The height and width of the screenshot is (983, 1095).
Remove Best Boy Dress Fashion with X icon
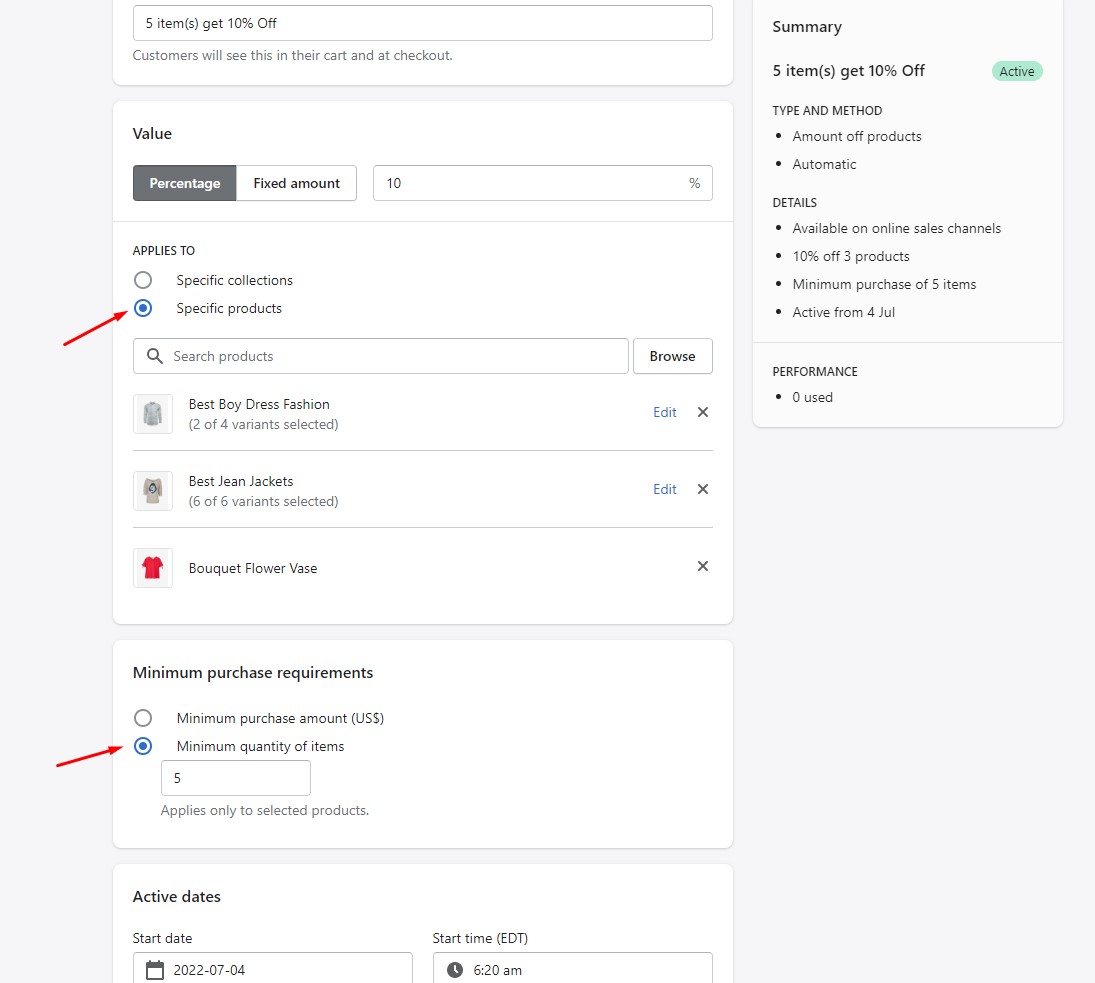pyautogui.click(x=703, y=412)
